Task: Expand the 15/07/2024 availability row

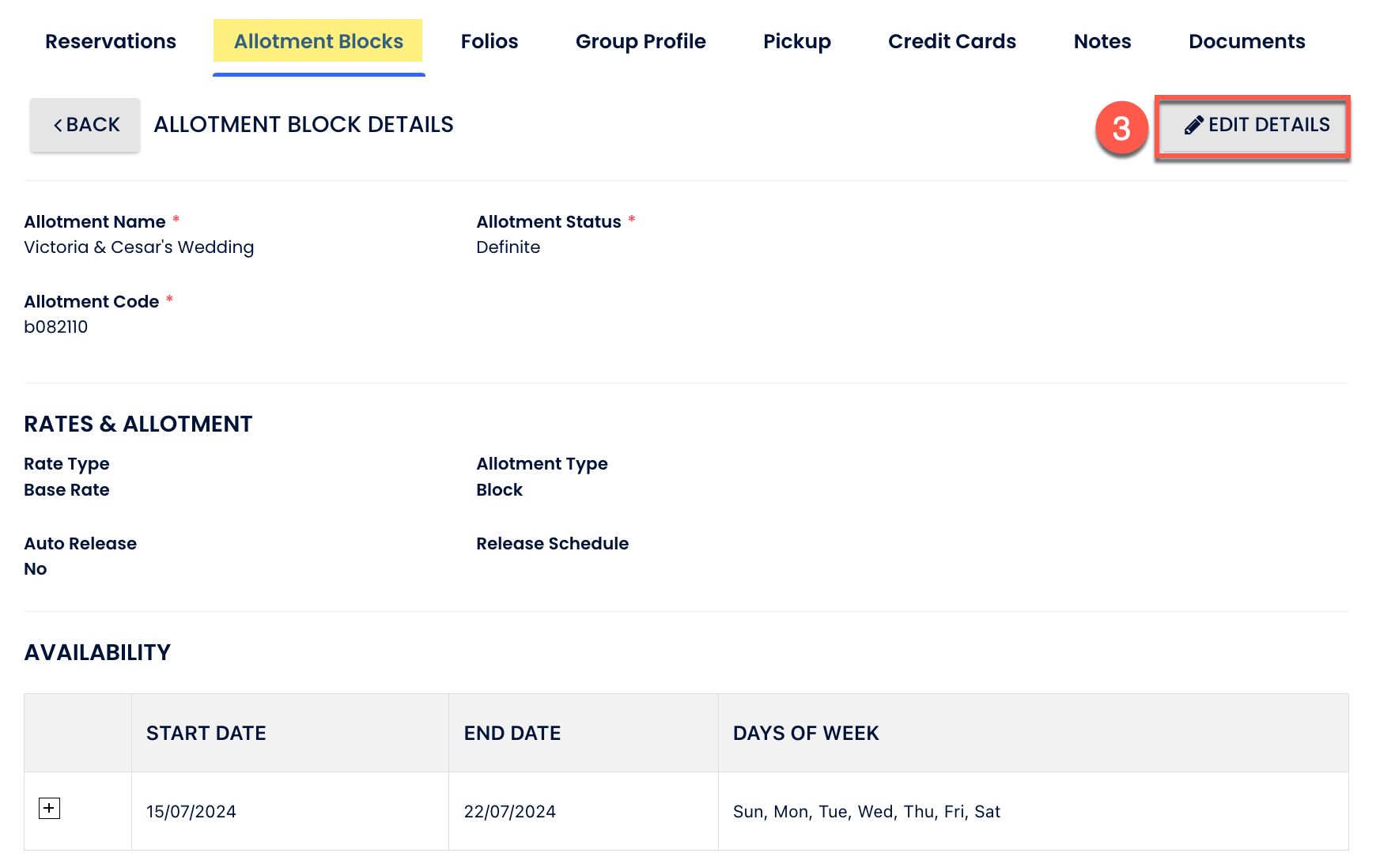Action: (x=49, y=808)
